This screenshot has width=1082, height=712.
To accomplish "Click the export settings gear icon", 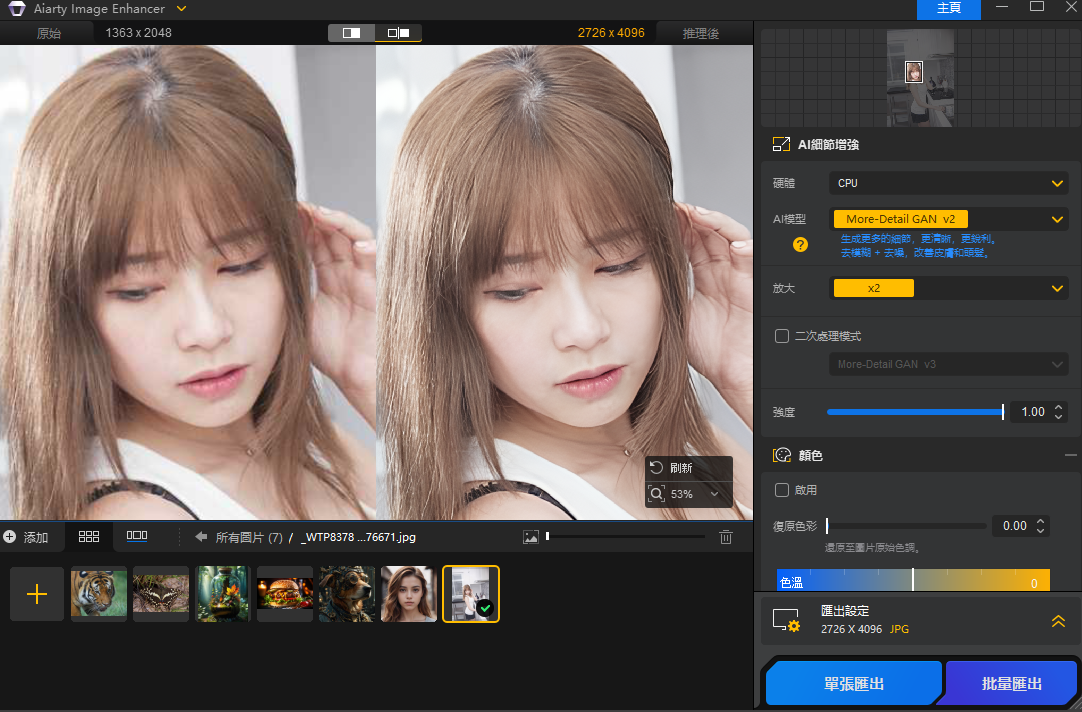I will [787, 619].
